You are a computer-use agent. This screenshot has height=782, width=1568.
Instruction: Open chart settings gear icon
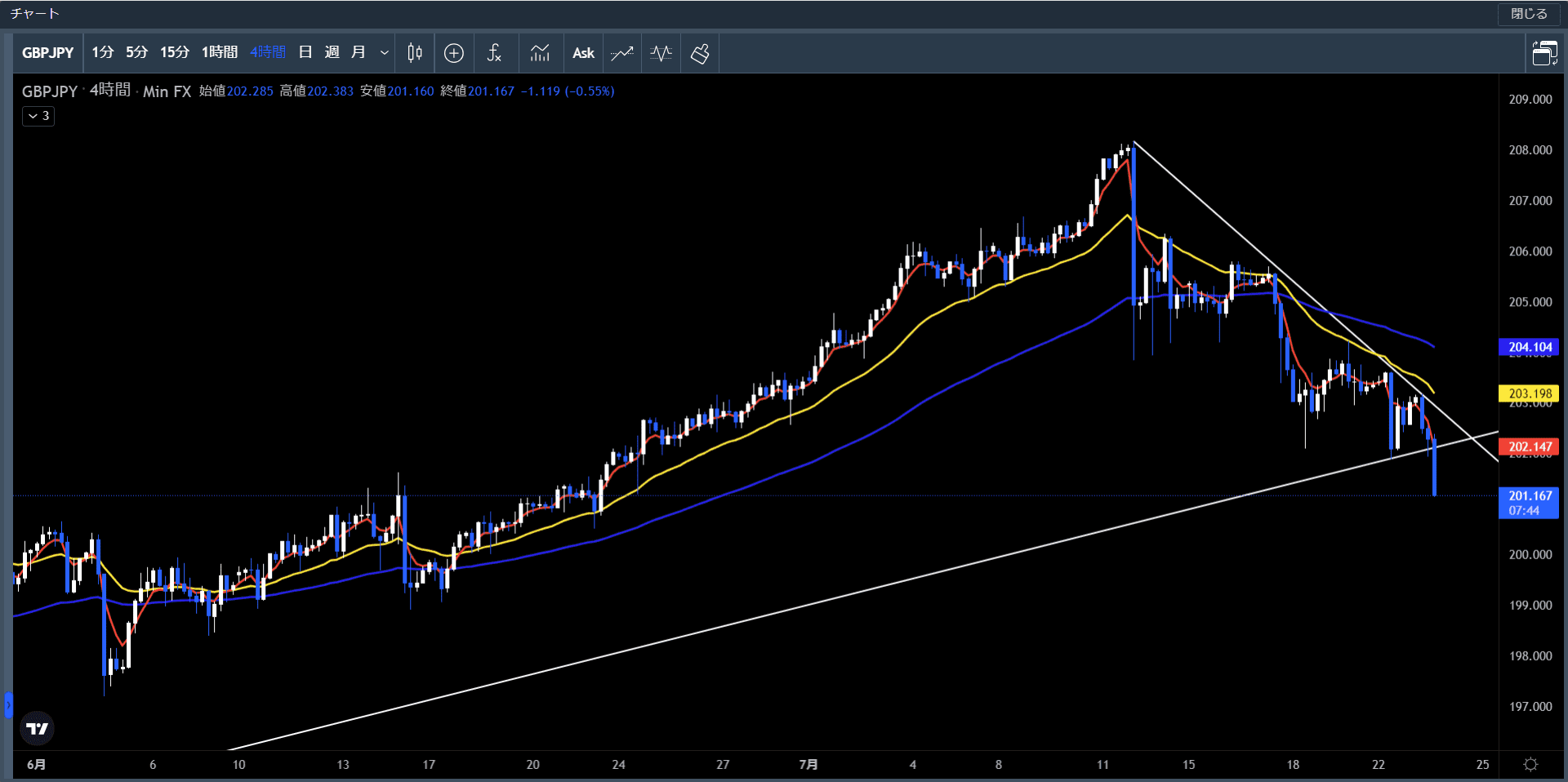point(1531,765)
